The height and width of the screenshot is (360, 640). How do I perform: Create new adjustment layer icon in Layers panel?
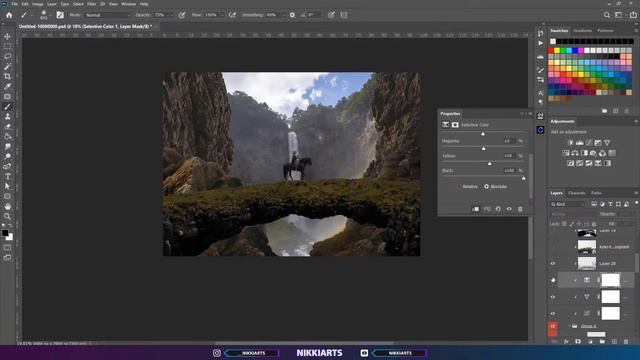coord(590,342)
